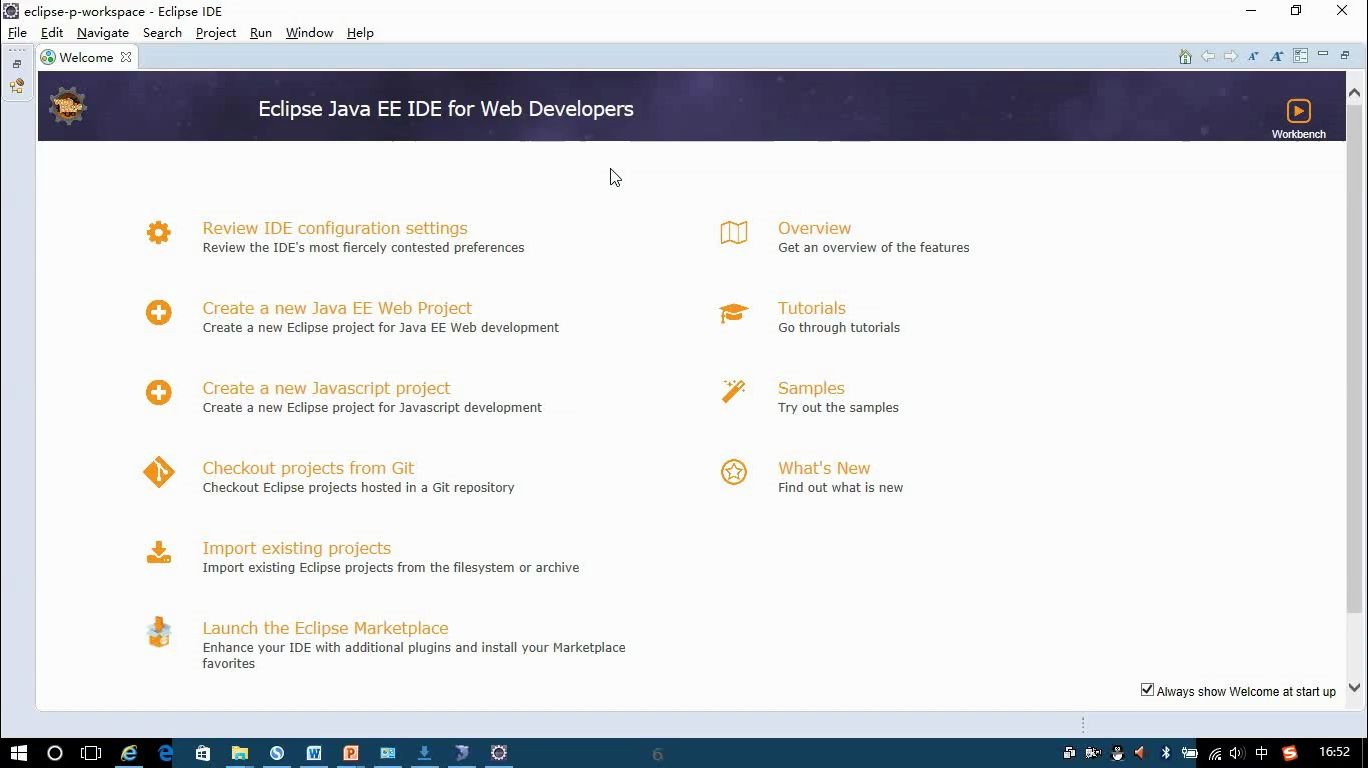Click plus icon beside Javascript project
Image resolution: width=1368 pixels, height=768 pixels.
158,392
